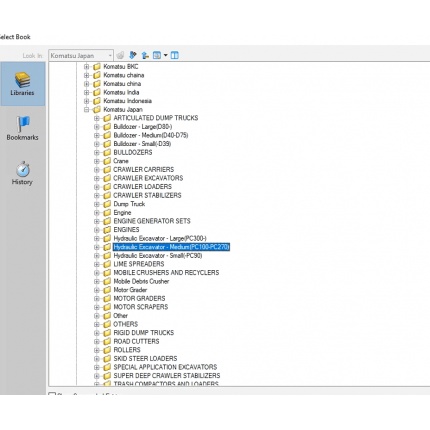This screenshot has width=430, height=430.
Task: Expand CRAWLER EXCAVATORS node
Action: click(97, 178)
